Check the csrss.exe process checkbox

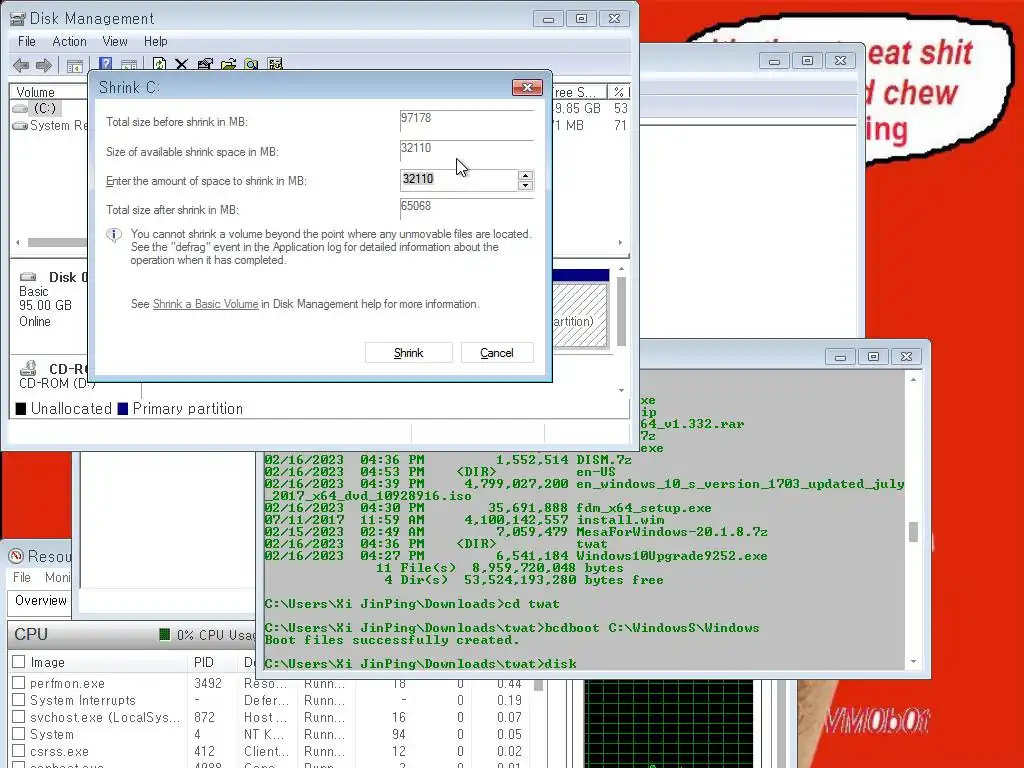[19, 750]
